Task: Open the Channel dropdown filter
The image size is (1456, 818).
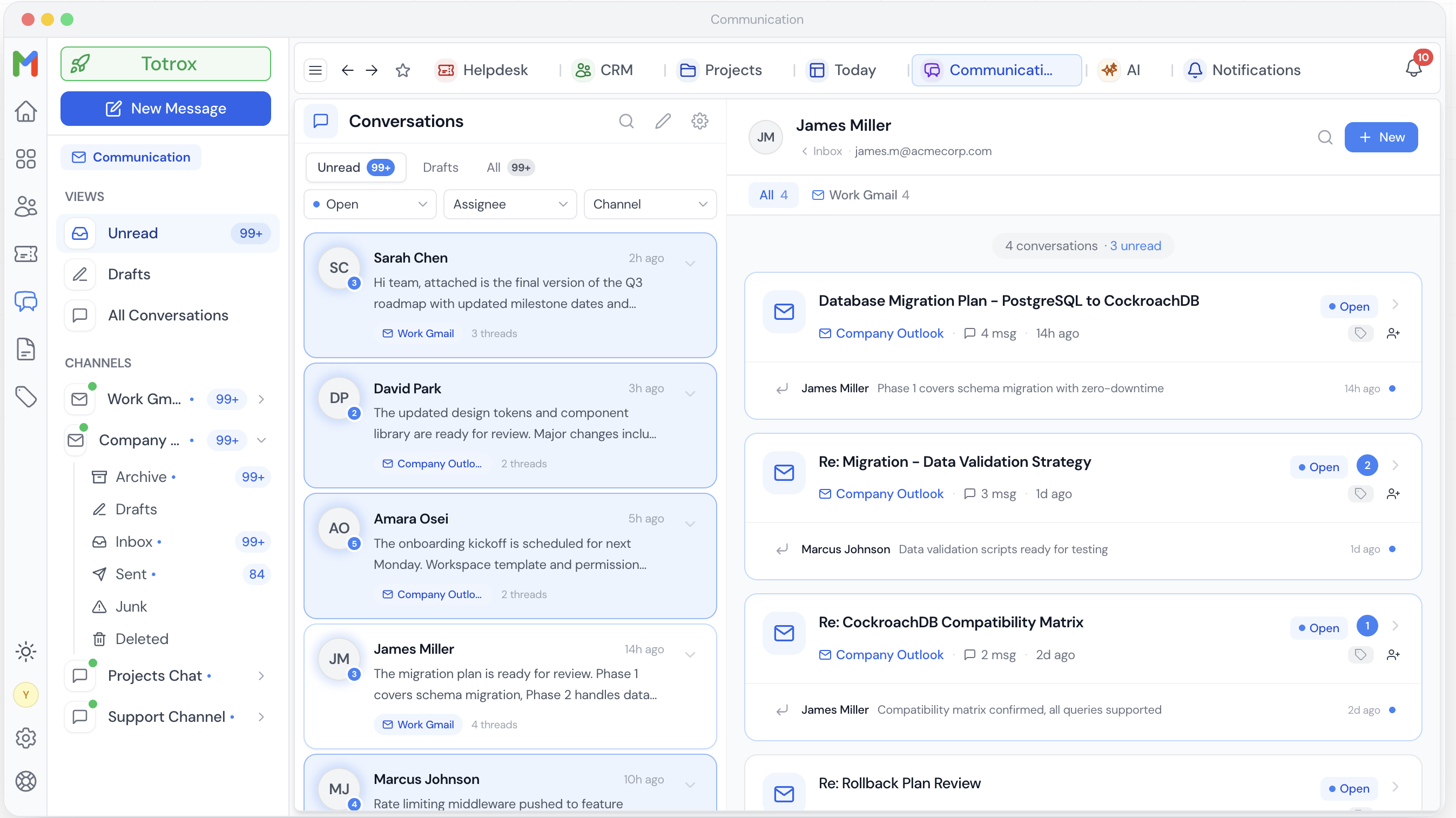Action: point(650,204)
